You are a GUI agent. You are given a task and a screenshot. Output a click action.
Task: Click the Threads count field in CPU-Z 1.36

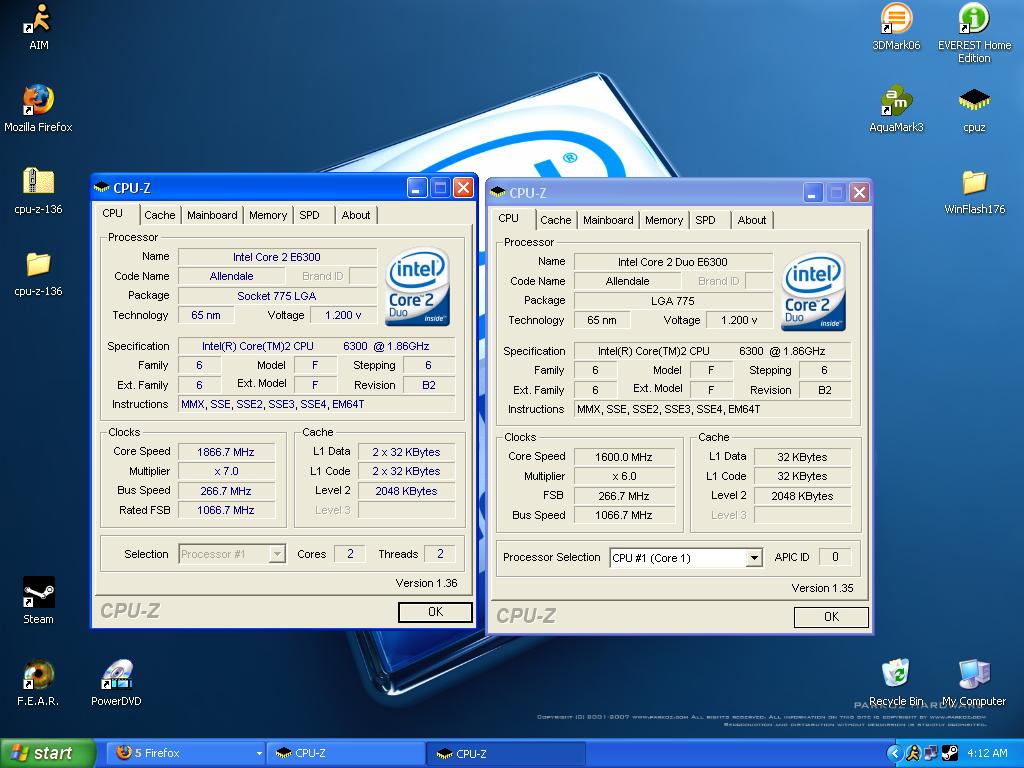coord(440,554)
